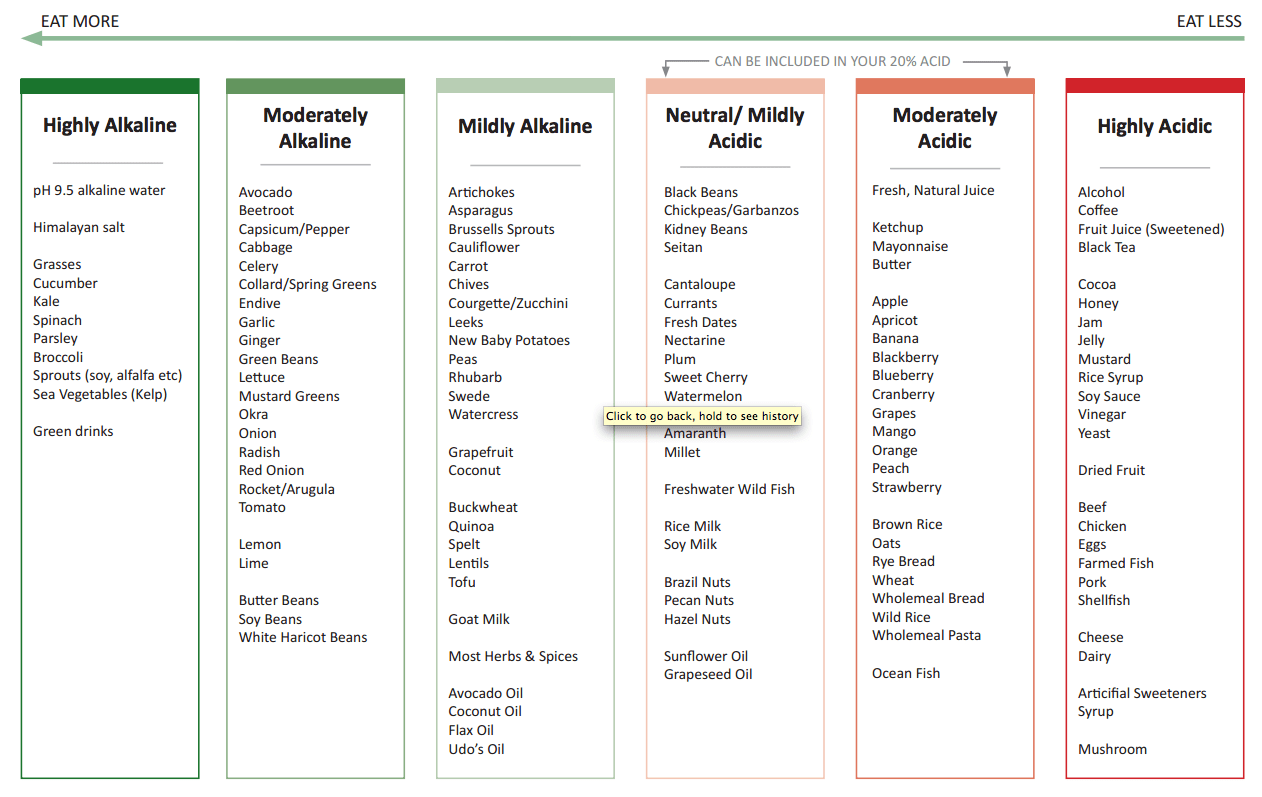Click 'Wholemeal Pasta' in Moderately Acidic list
1262x797 pixels.
click(926, 635)
